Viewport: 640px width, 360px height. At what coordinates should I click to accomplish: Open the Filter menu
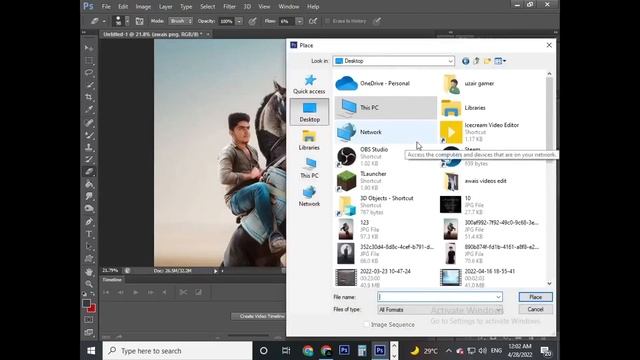click(229, 7)
